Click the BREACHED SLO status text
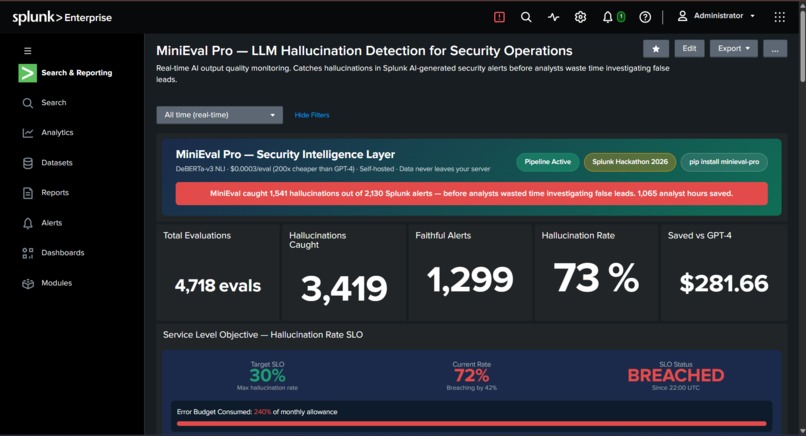The image size is (806, 436). coord(676,376)
